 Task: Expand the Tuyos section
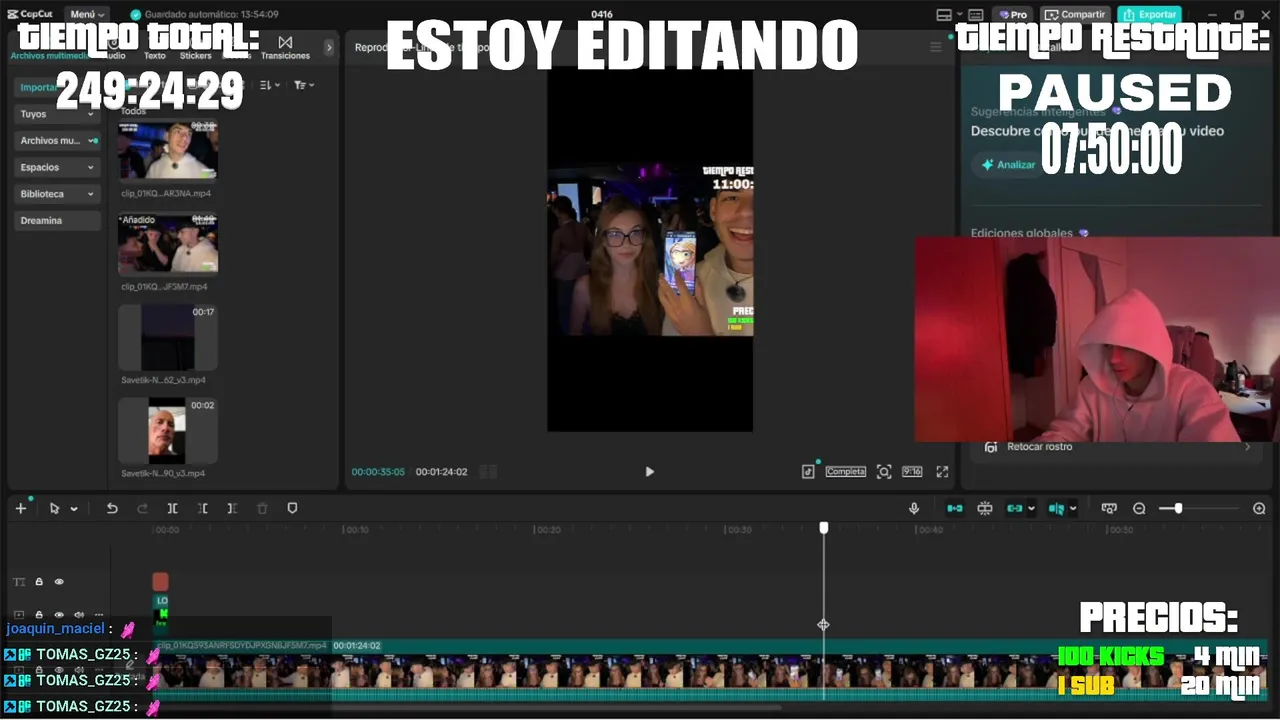click(57, 114)
